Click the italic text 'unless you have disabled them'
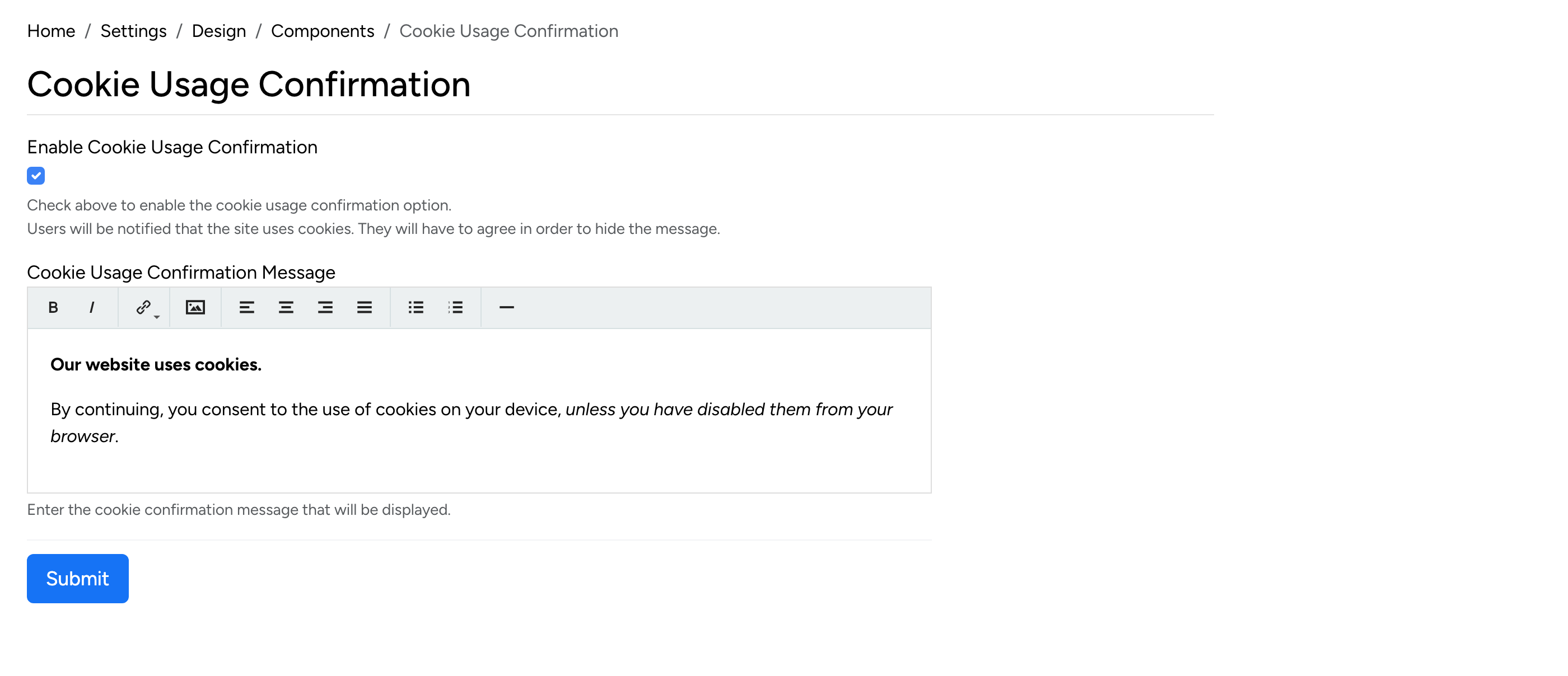This screenshot has height=676, width=1568. pos(688,409)
